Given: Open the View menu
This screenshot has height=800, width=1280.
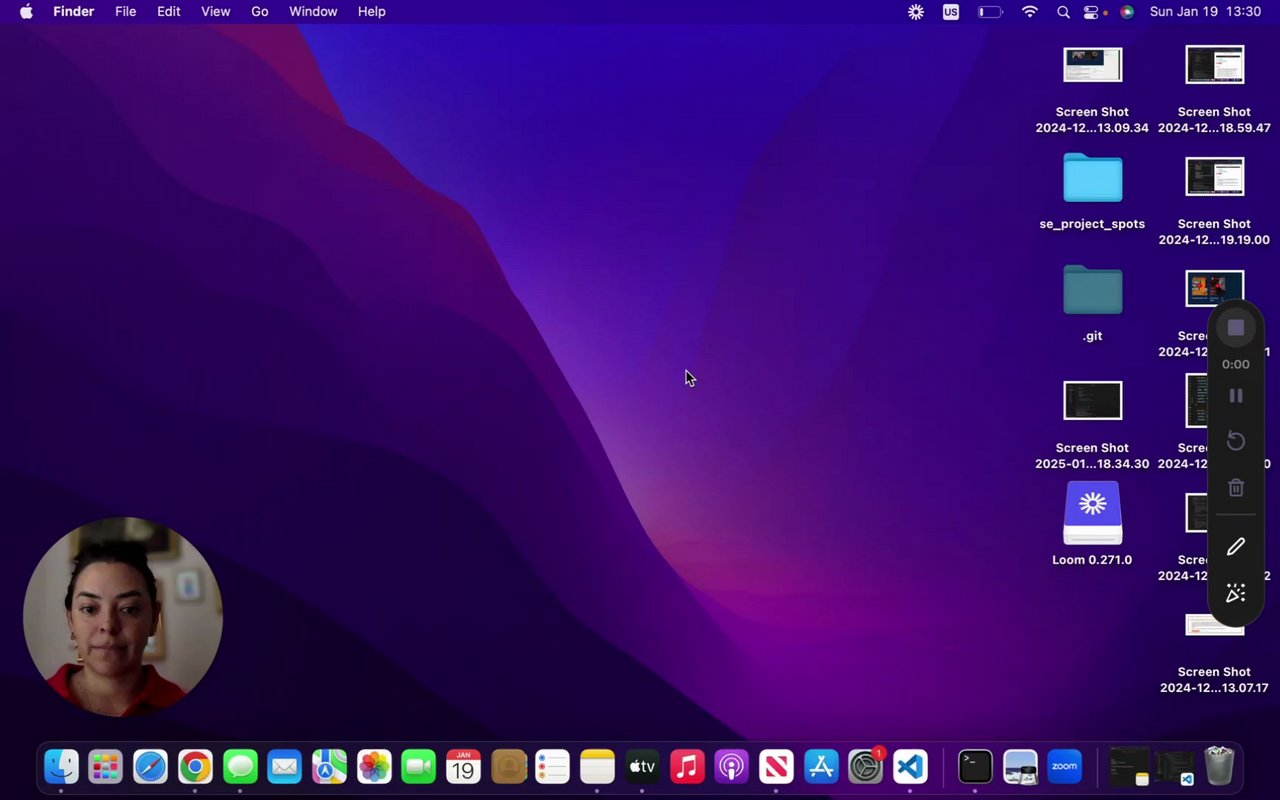Looking at the screenshot, I should (x=215, y=12).
